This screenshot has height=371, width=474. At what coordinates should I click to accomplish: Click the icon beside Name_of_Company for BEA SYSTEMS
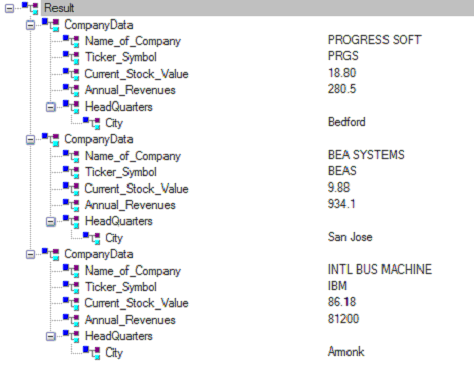coord(71,156)
